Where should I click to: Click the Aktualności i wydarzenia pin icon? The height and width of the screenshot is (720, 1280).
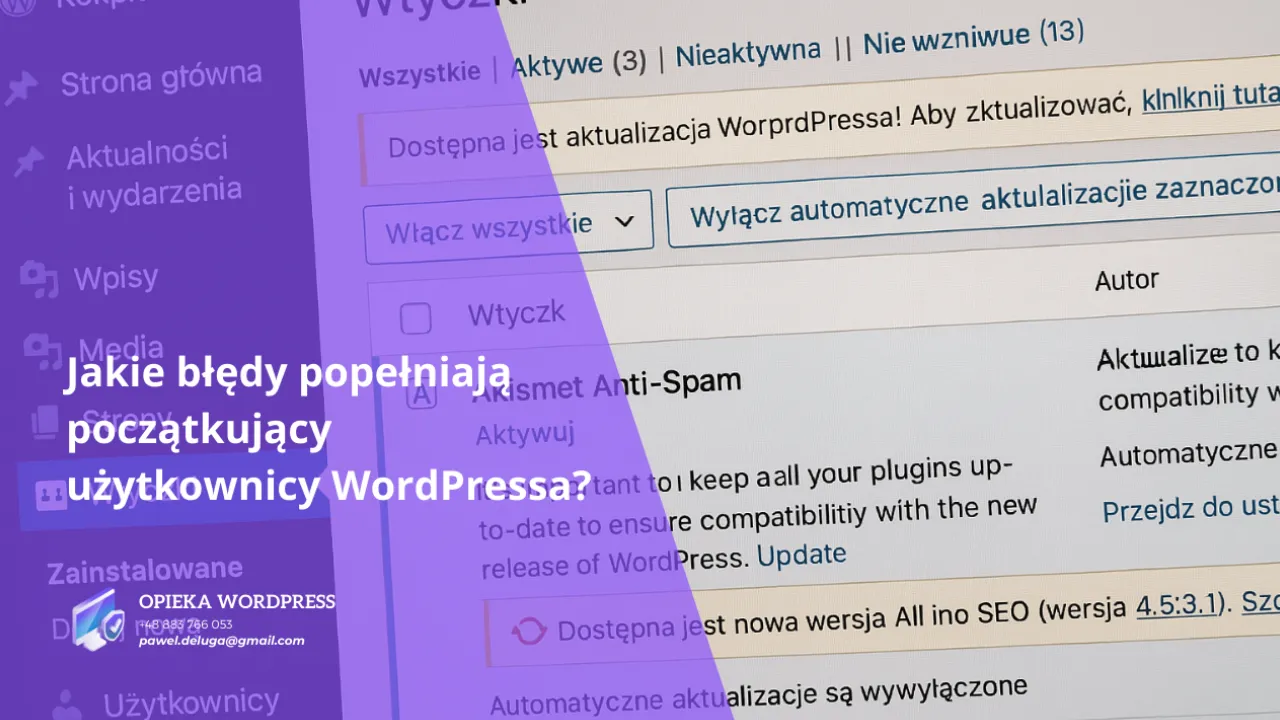29,160
